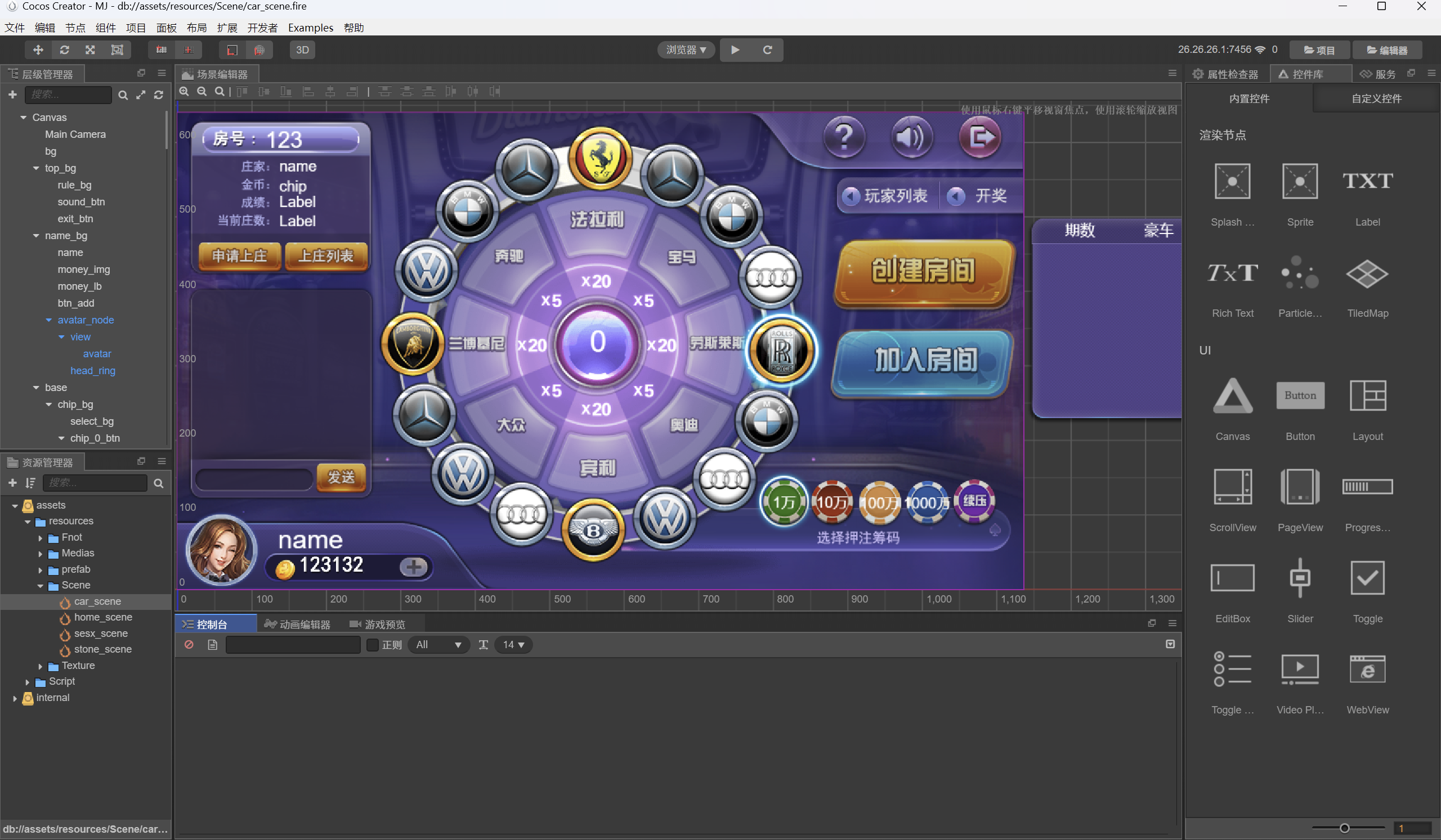Open the 组件 menu
This screenshot has width=1441, height=840.
(105, 28)
